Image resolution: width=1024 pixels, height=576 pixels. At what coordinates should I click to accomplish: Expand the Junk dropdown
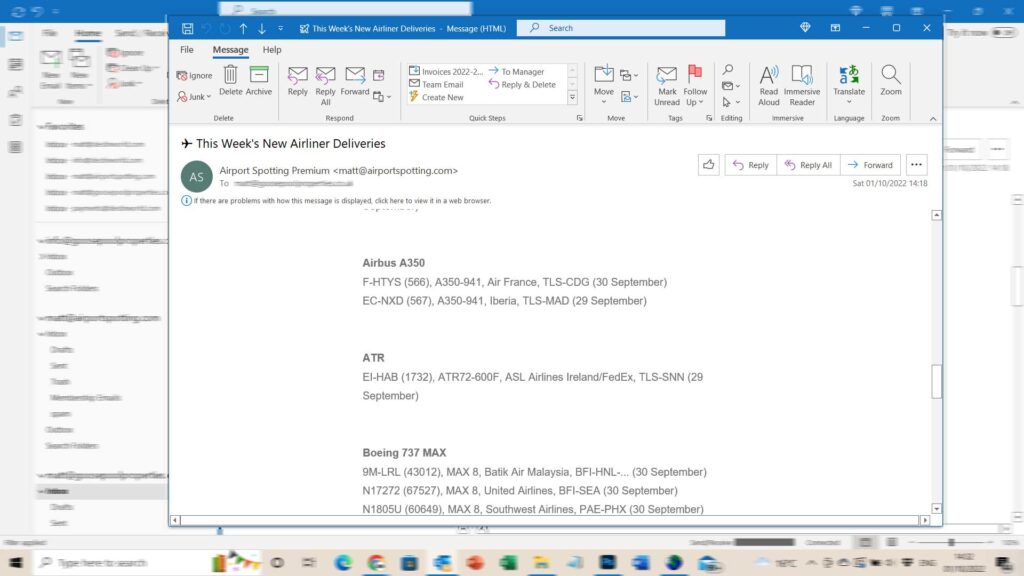(194, 97)
